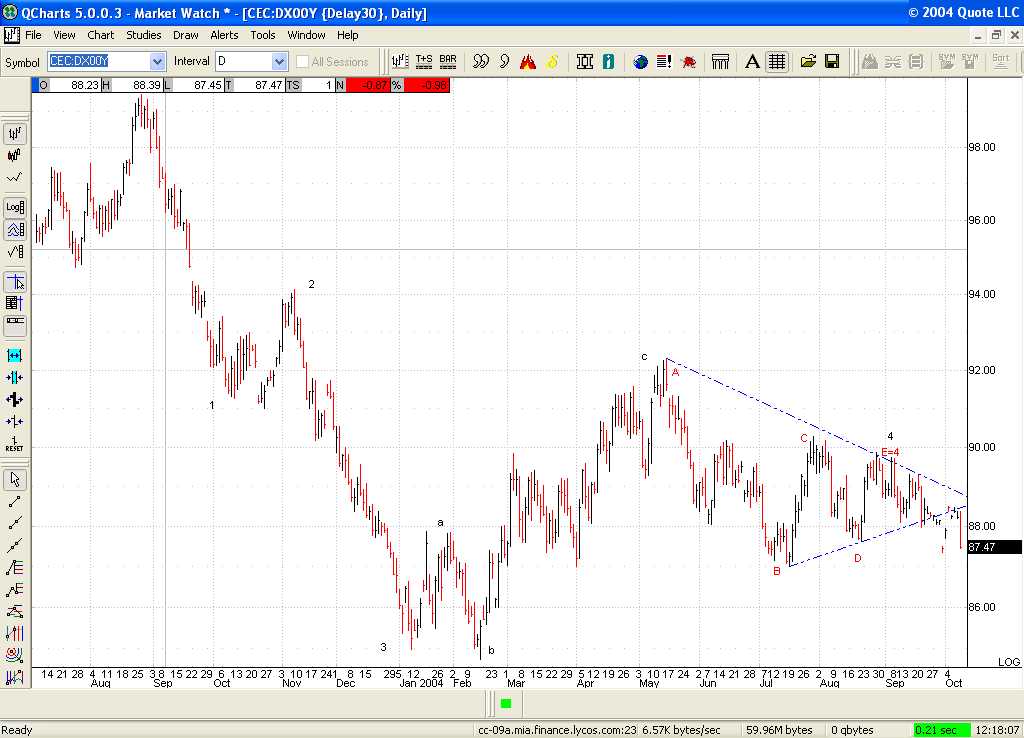Open the View menu
Screen dimensions: 1024x738
64,35
